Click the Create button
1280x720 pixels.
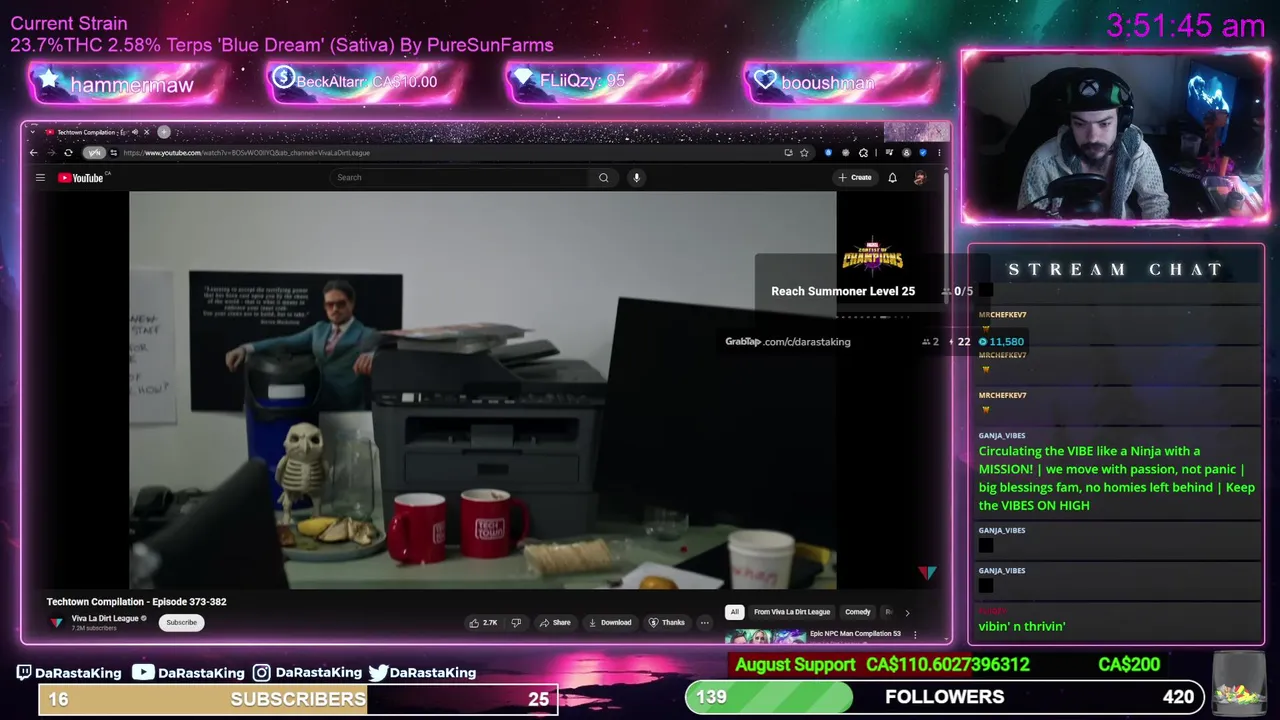855,177
